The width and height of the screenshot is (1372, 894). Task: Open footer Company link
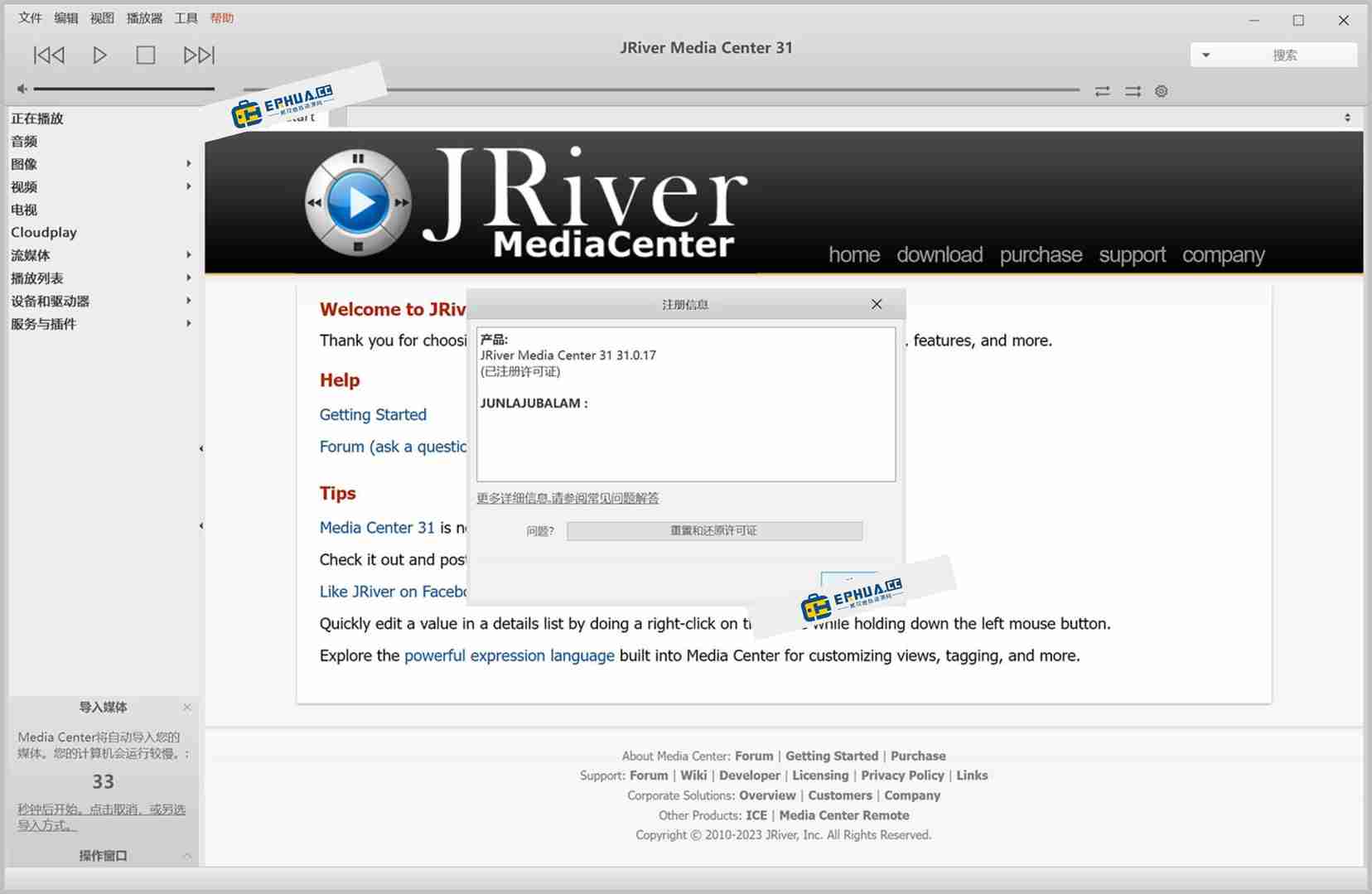912,795
